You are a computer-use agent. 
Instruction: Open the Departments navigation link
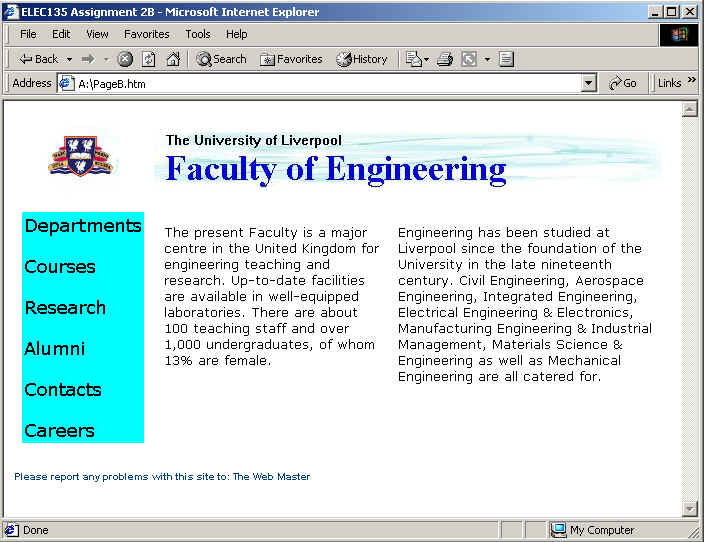(83, 225)
